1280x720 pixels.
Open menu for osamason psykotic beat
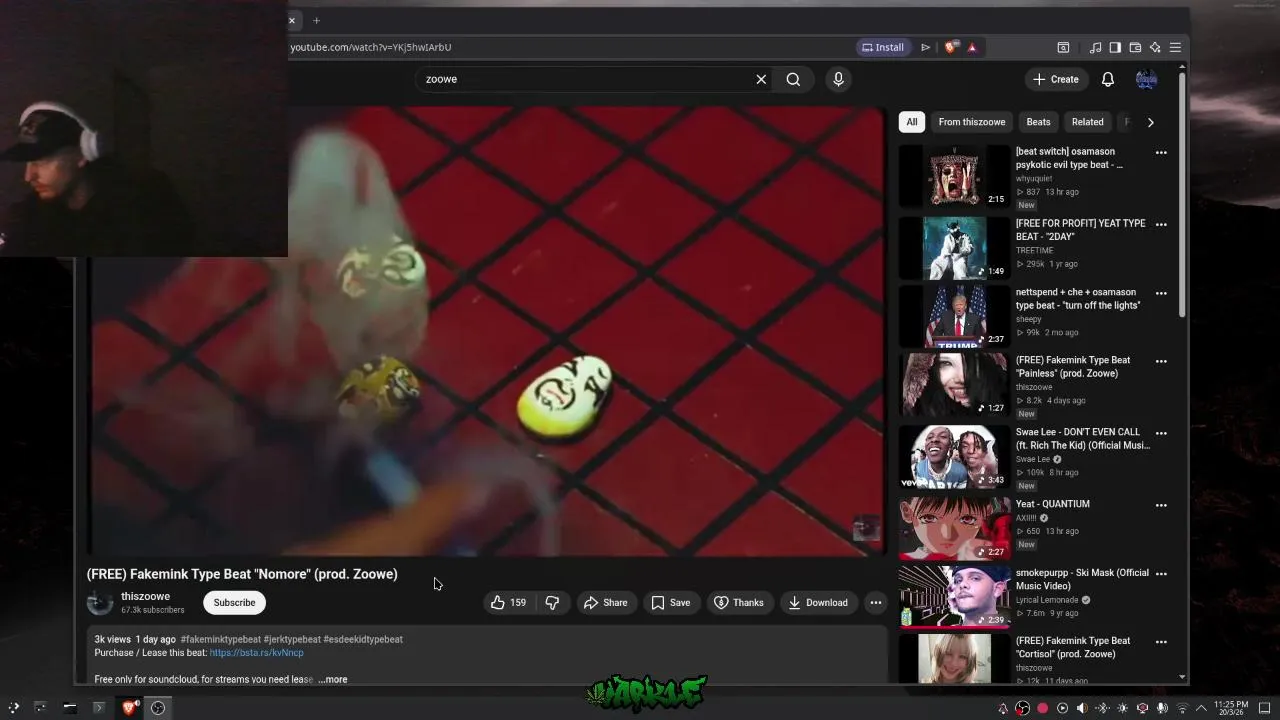1161,153
